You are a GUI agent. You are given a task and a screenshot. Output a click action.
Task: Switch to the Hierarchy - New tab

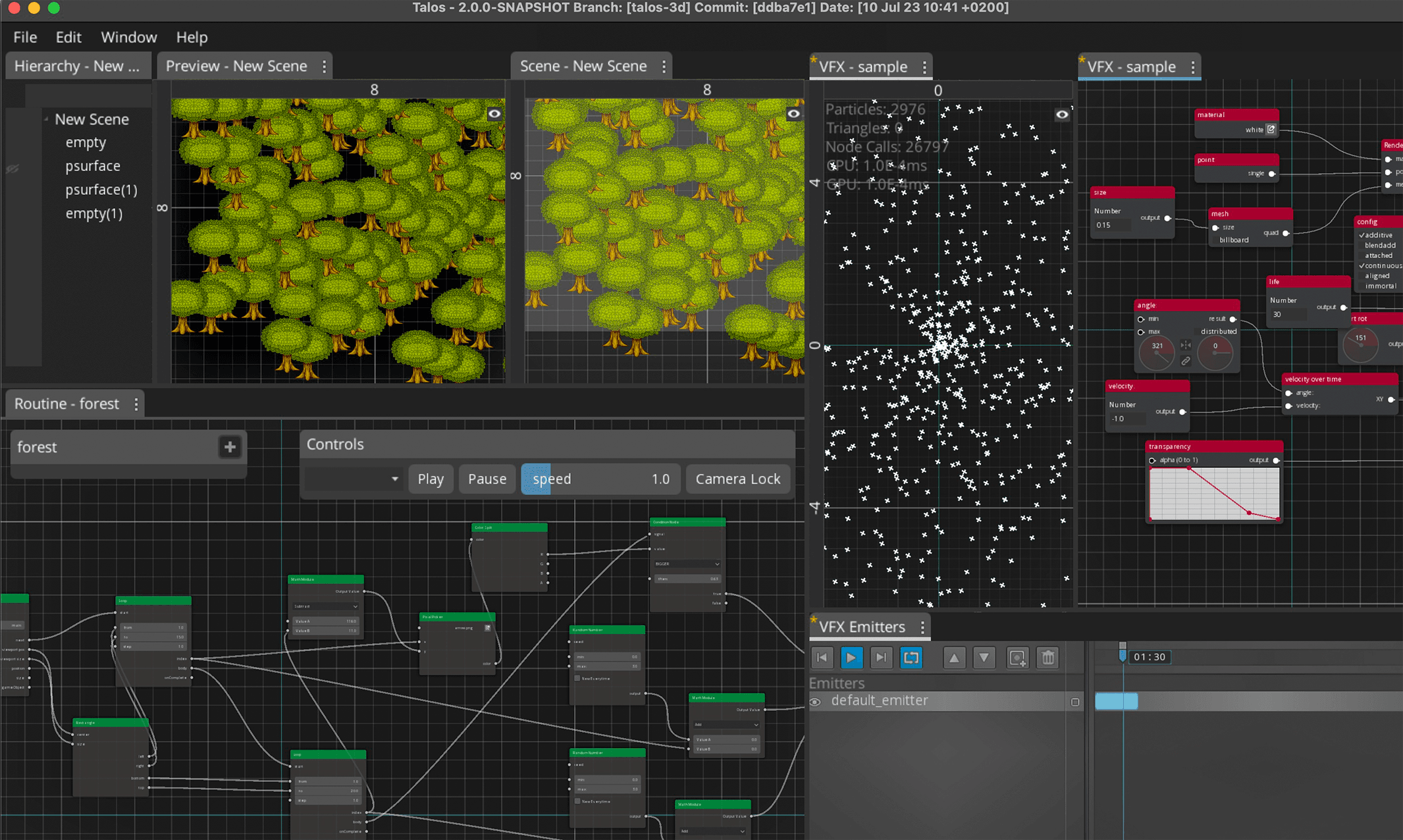(77, 66)
